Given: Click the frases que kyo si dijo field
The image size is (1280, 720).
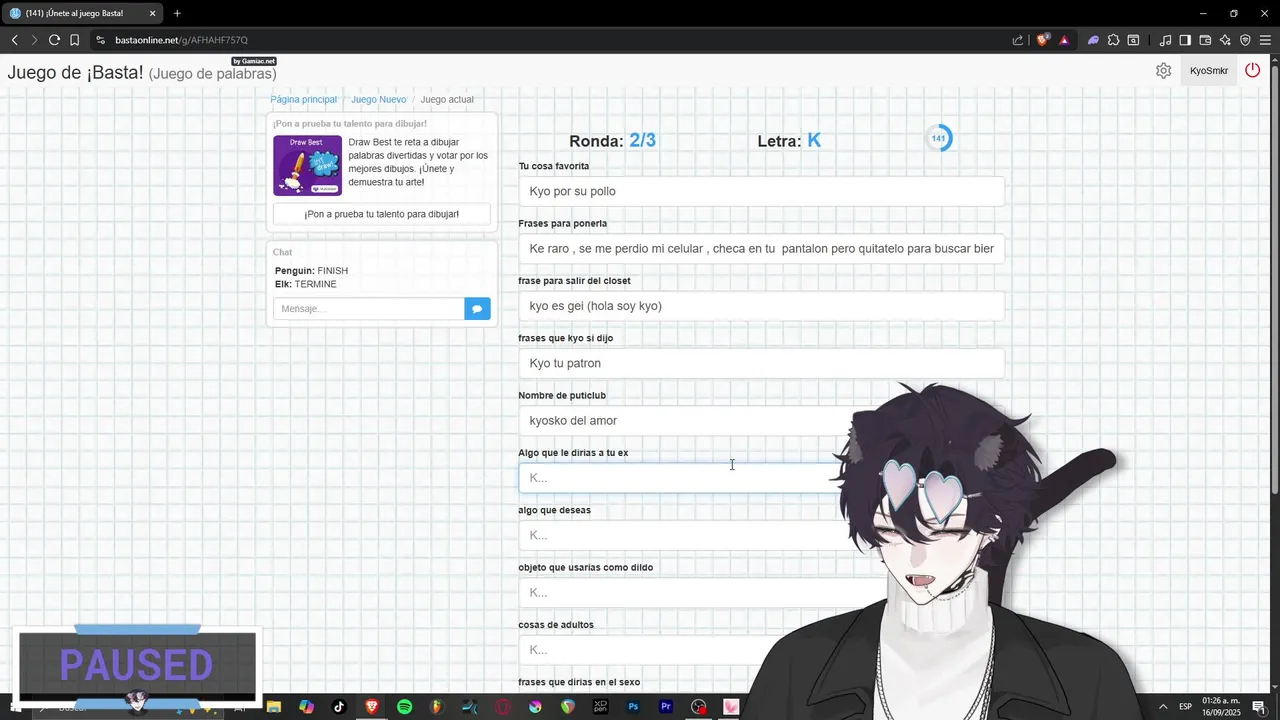Looking at the screenshot, I should click(x=761, y=363).
